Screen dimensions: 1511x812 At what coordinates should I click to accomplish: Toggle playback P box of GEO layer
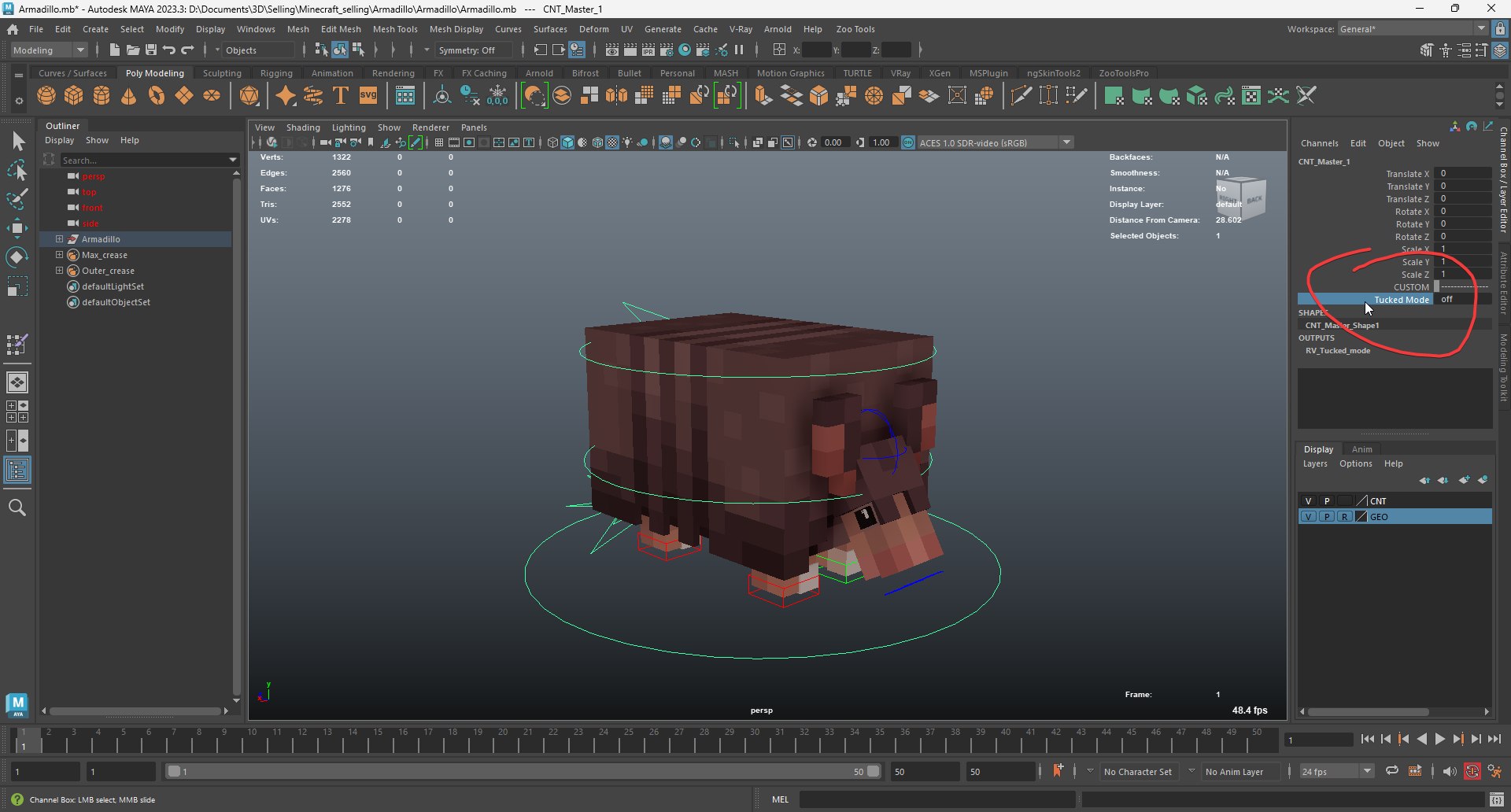pos(1326,516)
